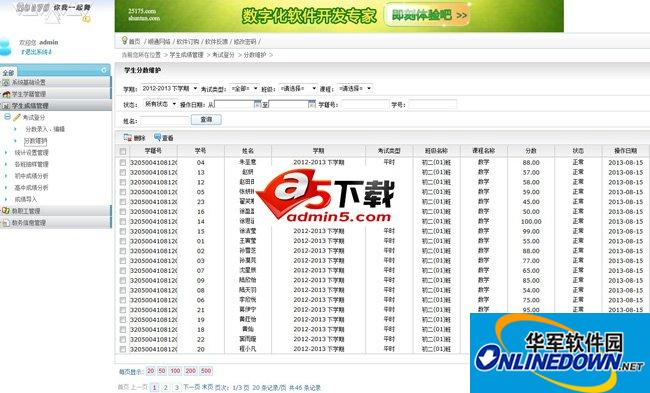
Task: Open the calendar picker for the end date
Action: [x=312, y=104]
